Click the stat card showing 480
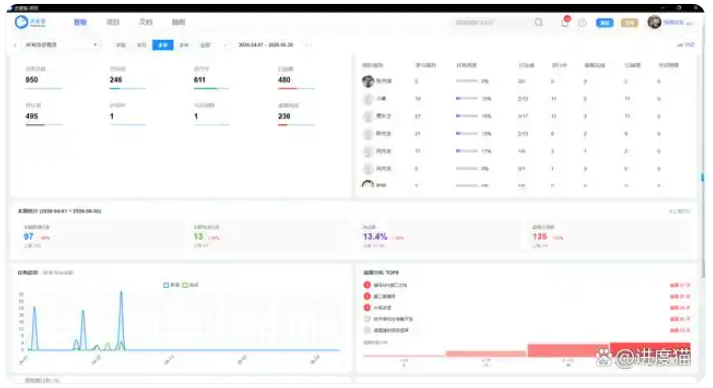 point(296,78)
